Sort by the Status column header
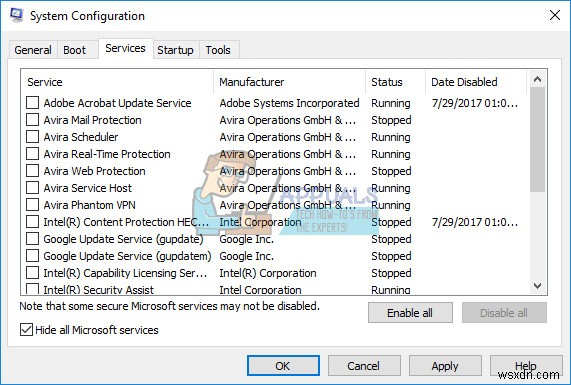The height and width of the screenshot is (385, 571). pos(395,82)
